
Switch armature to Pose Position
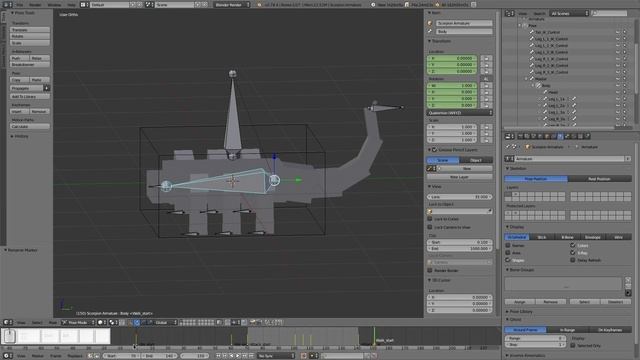[536, 179]
